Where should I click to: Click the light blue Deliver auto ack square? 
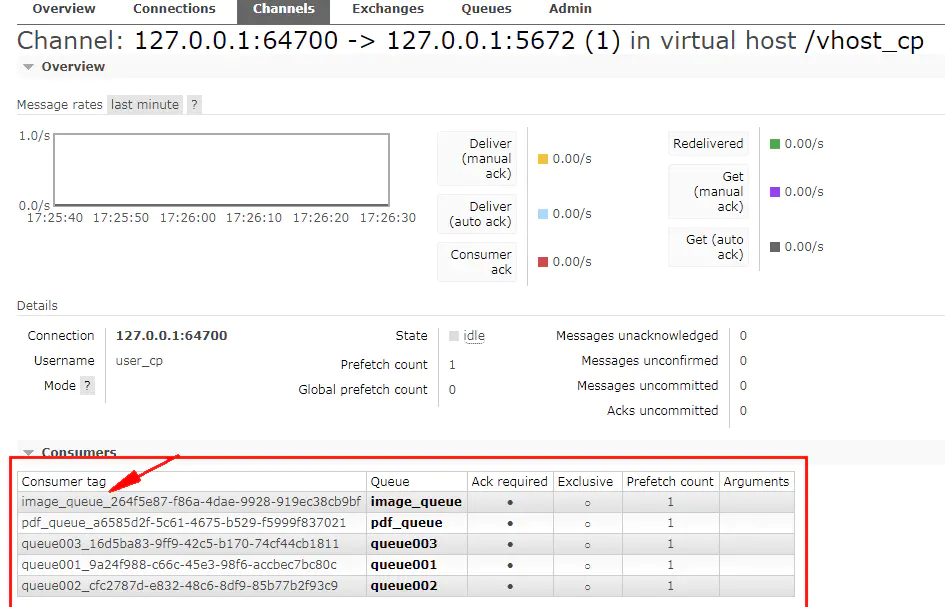click(x=542, y=213)
